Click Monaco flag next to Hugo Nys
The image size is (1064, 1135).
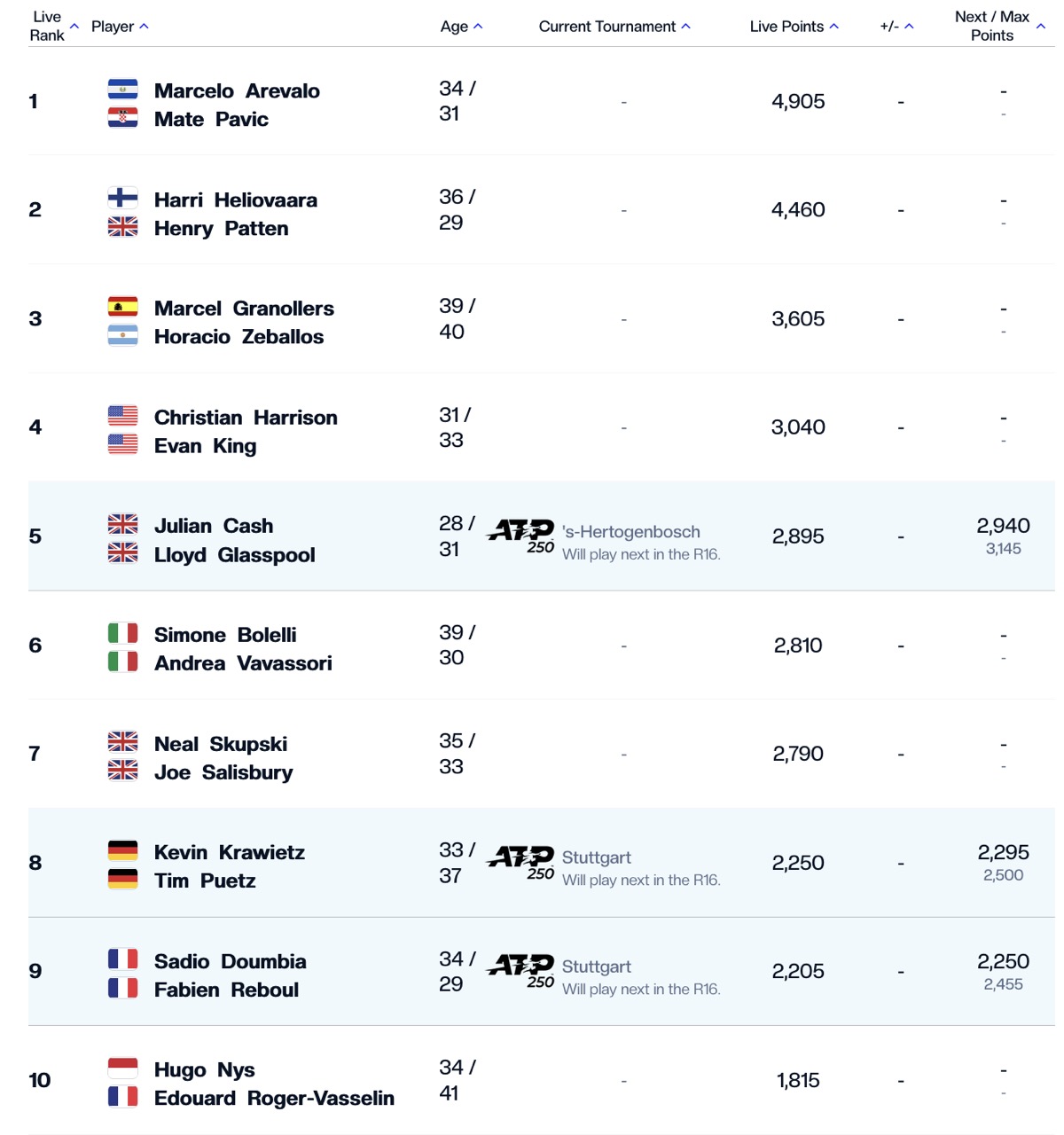[122, 1068]
